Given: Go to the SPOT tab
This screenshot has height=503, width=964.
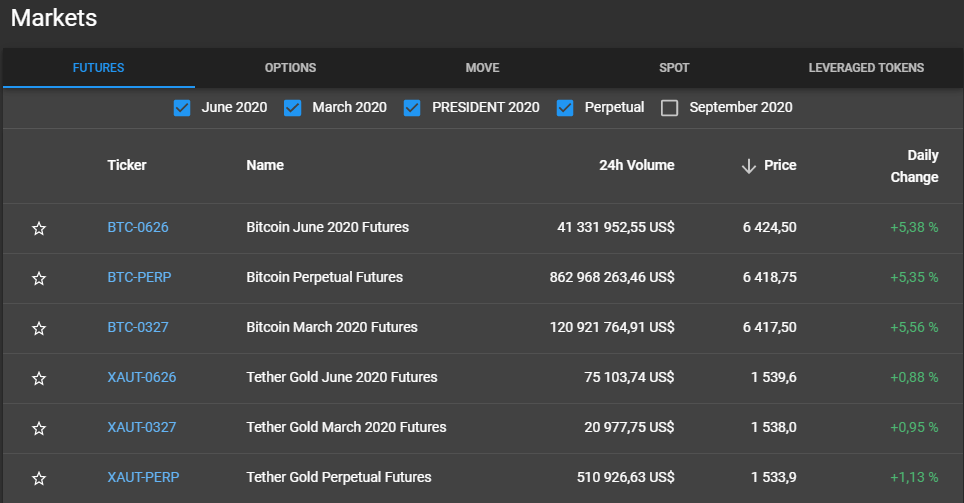Looking at the screenshot, I should (x=674, y=68).
